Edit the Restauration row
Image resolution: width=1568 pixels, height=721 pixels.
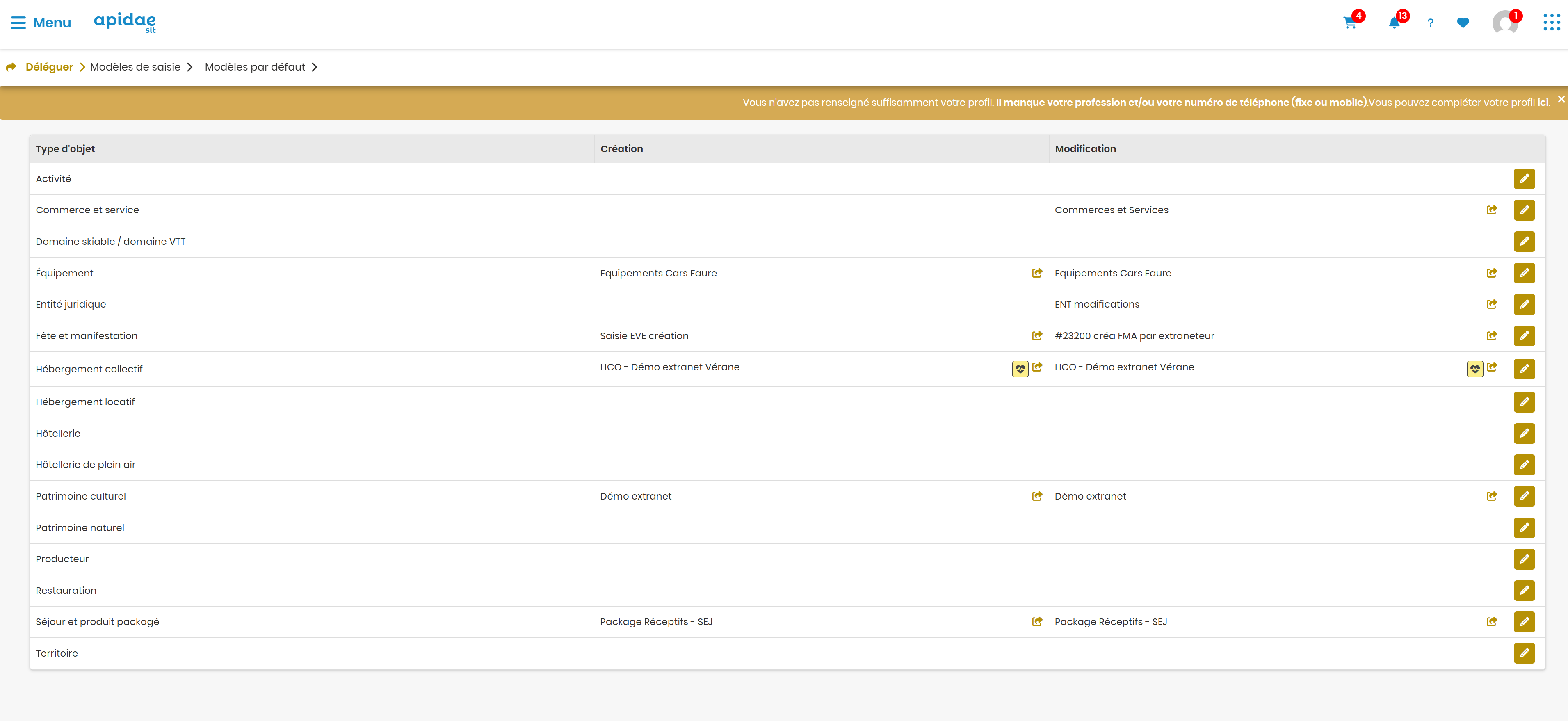pos(1524,590)
